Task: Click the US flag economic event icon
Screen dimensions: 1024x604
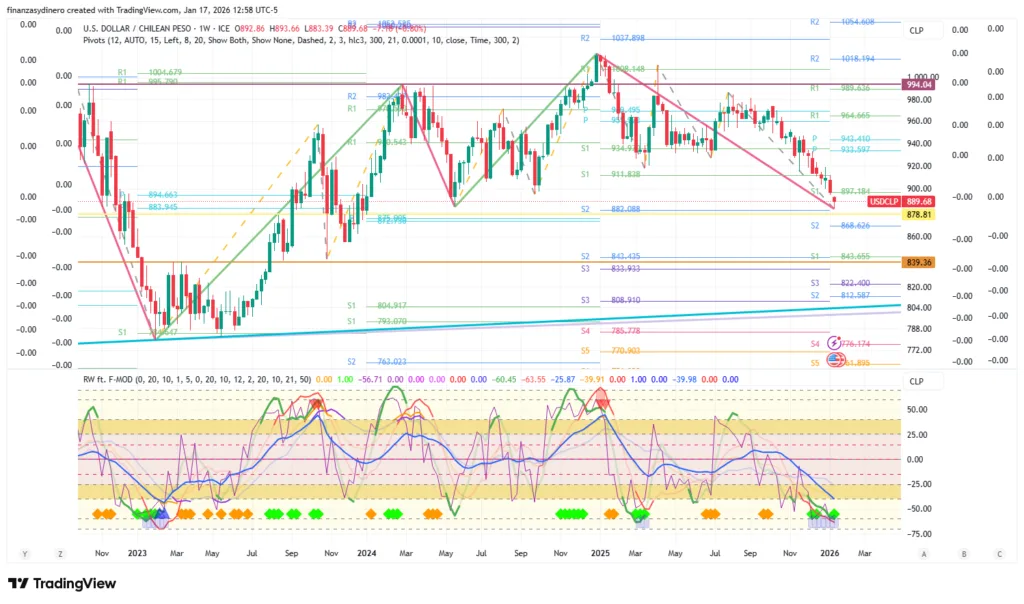Action: (x=836, y=359)
